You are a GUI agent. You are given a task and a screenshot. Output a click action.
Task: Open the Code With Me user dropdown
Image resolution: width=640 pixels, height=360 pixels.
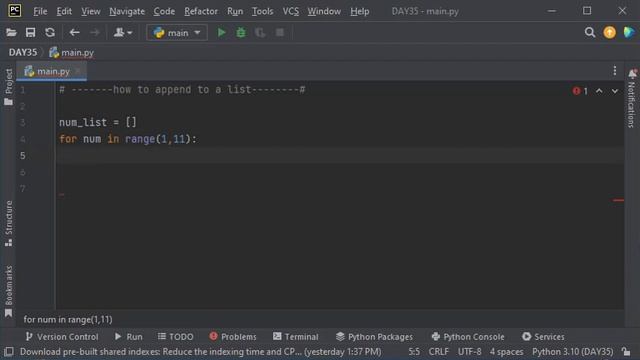(x=122, y=33)
